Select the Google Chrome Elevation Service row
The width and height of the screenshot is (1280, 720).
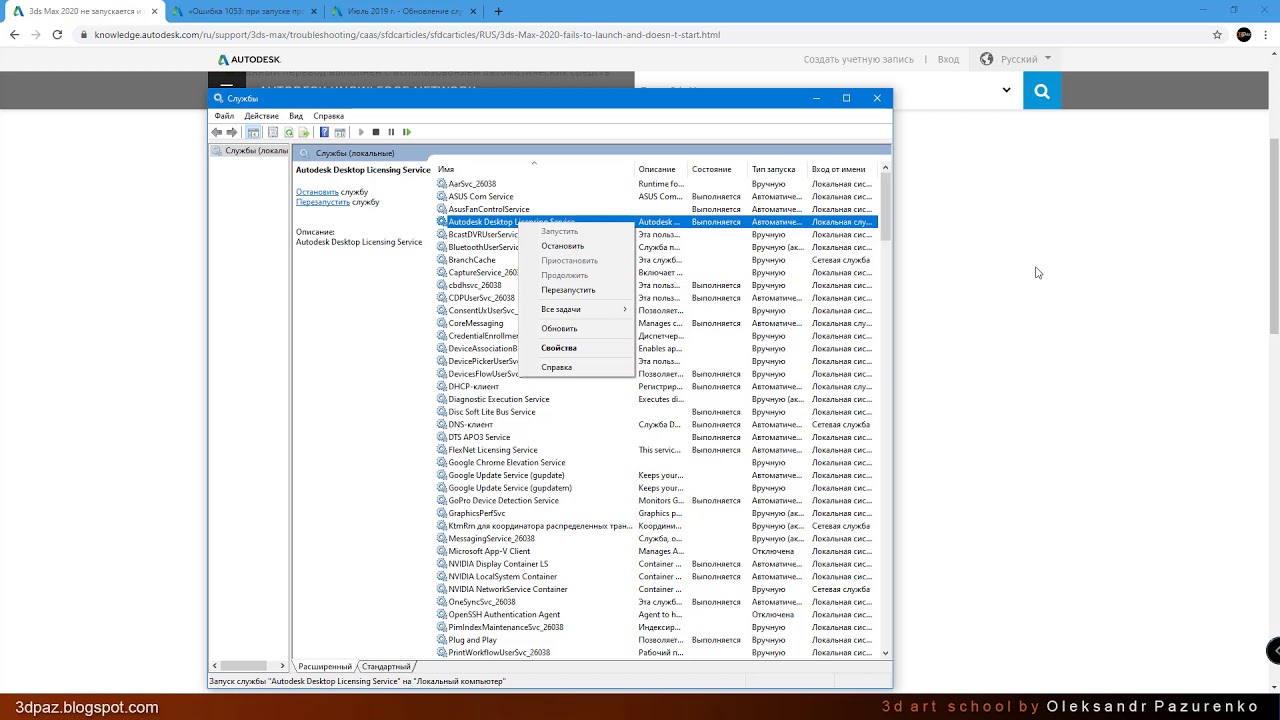(x=656, y=463)
